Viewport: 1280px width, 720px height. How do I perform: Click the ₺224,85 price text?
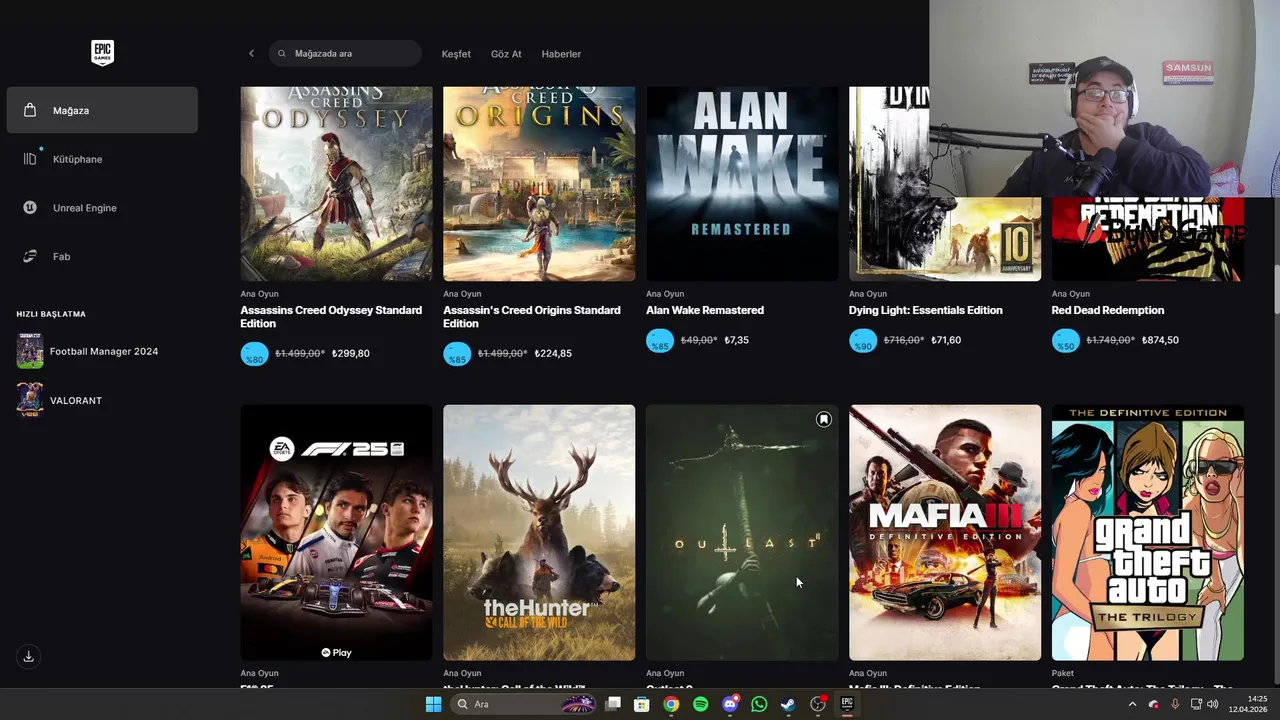click(553, 354)
